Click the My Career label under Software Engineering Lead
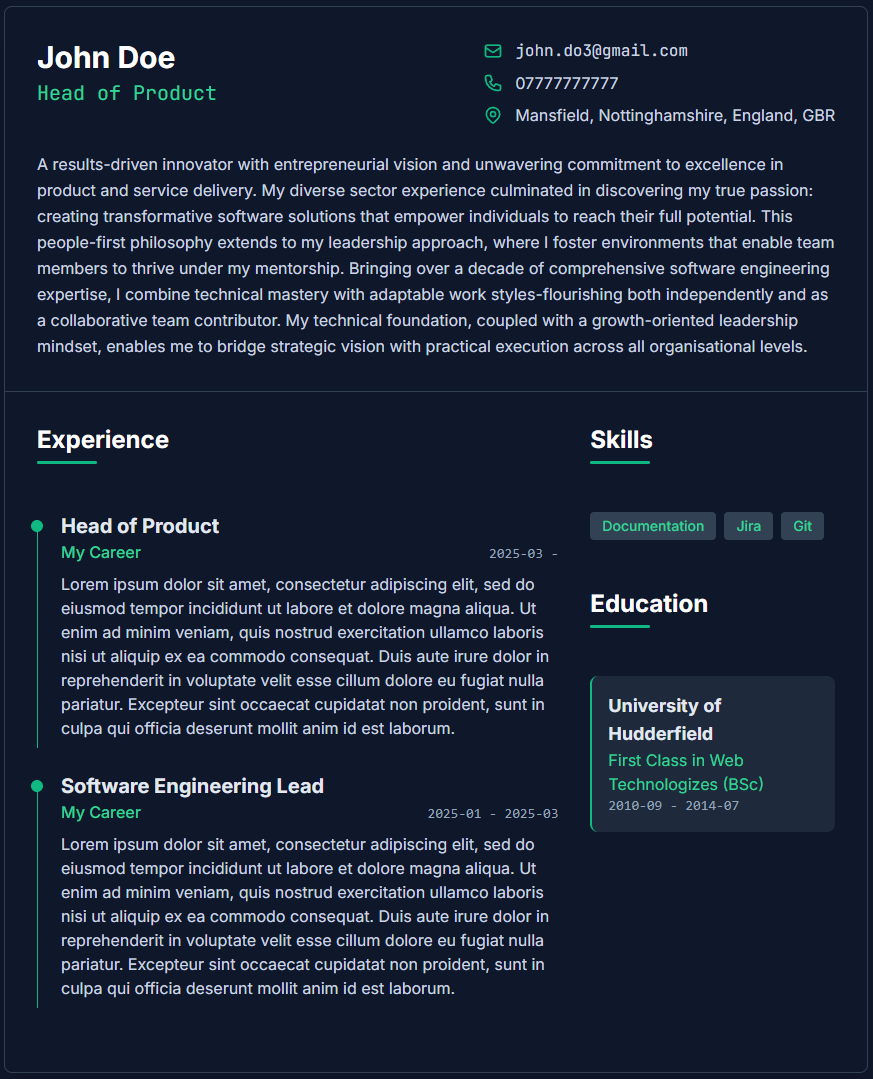This screenshot has width=873, height=1079. (x=101, y=813)
